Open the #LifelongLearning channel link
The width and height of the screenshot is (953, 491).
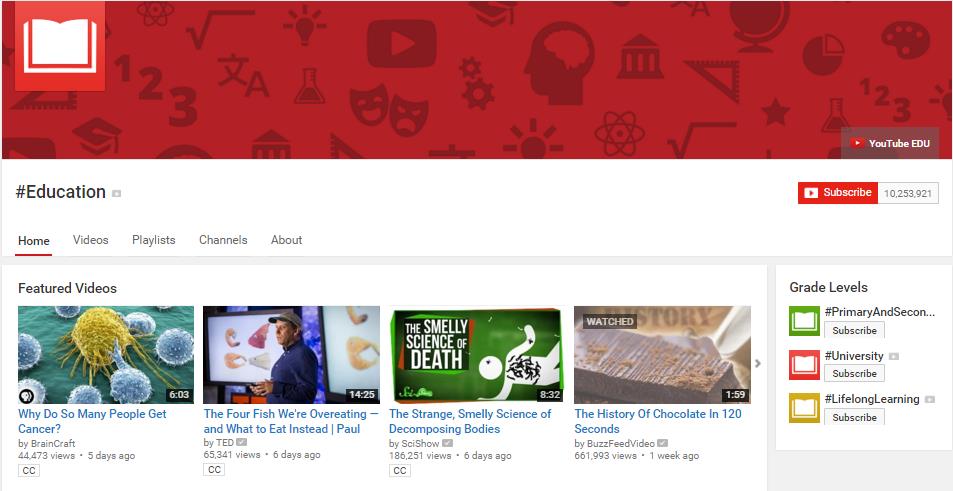pos(872,399)
